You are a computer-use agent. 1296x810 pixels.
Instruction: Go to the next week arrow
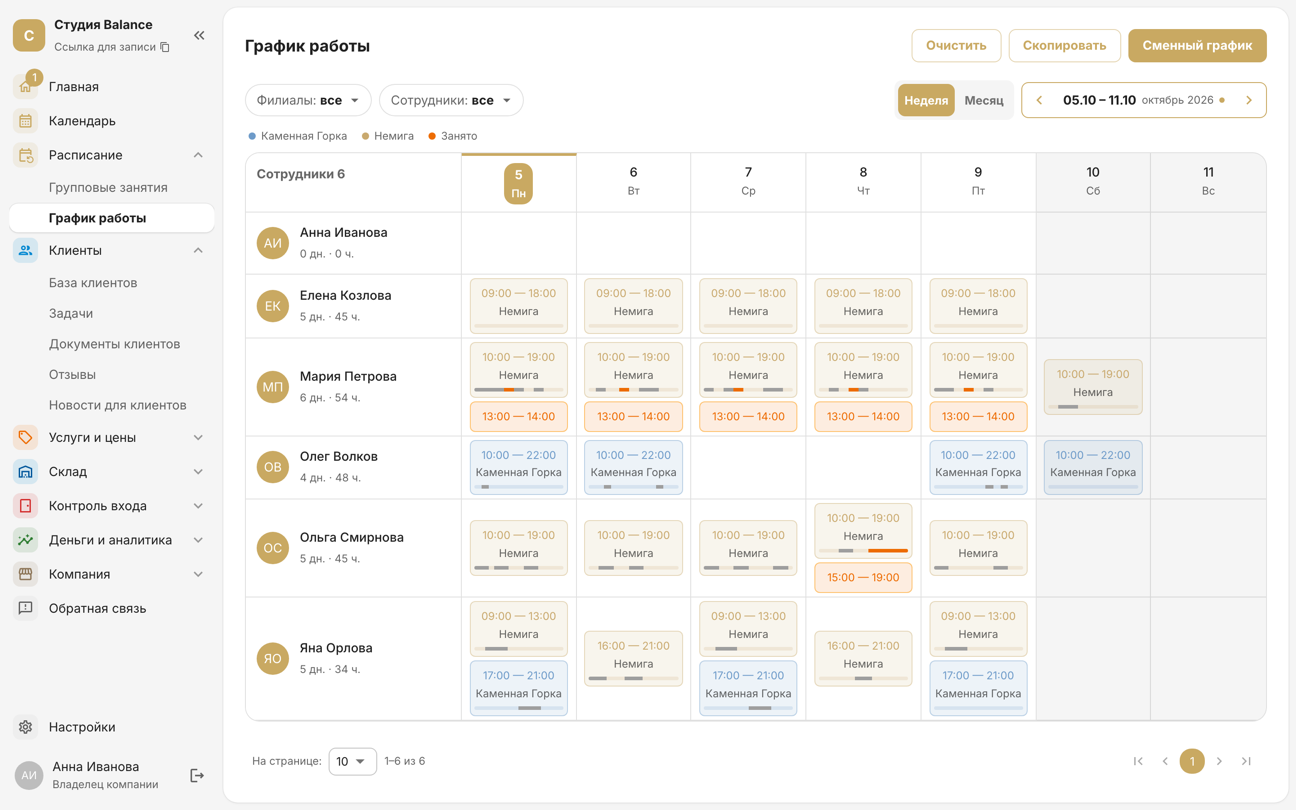[x=1249, y=100]
